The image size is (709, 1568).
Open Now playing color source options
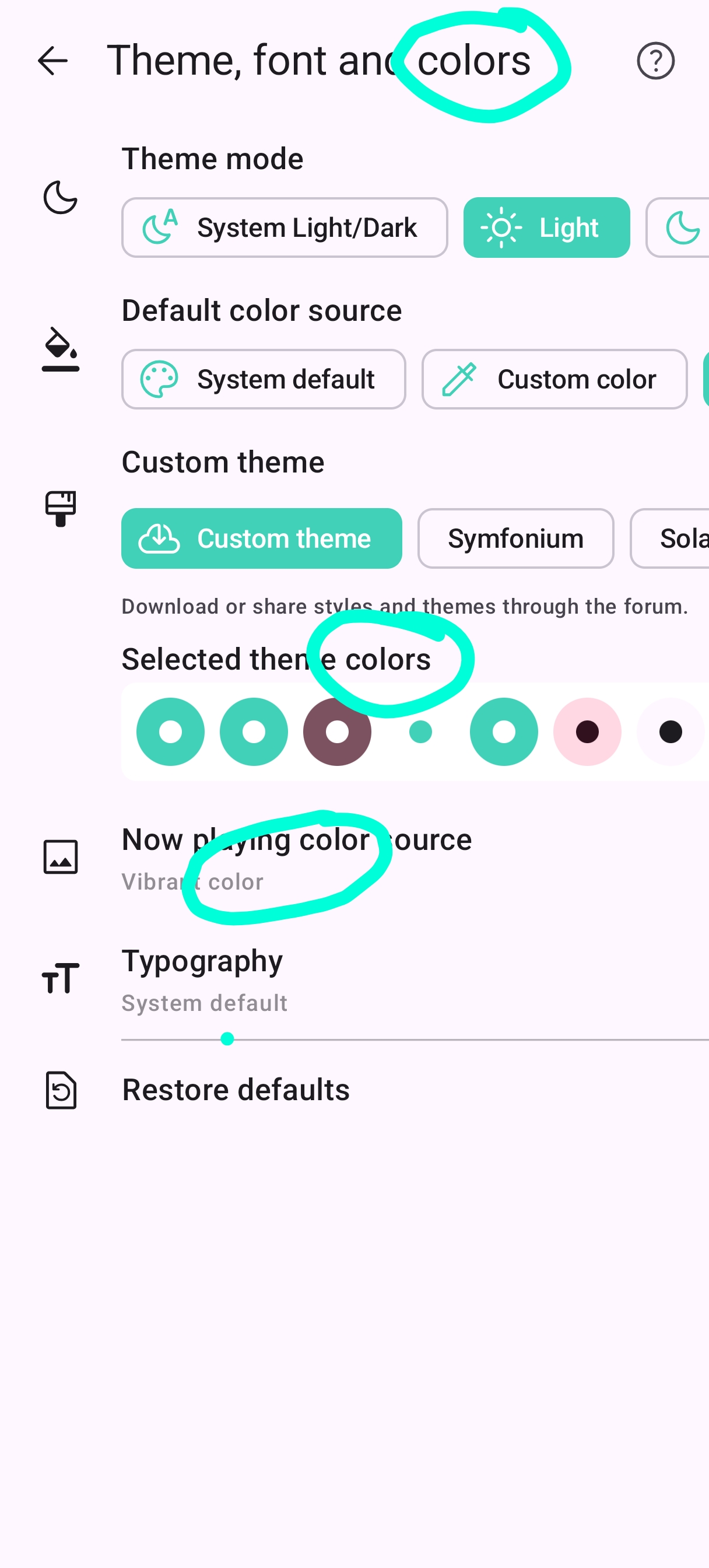tap(296, 858)
